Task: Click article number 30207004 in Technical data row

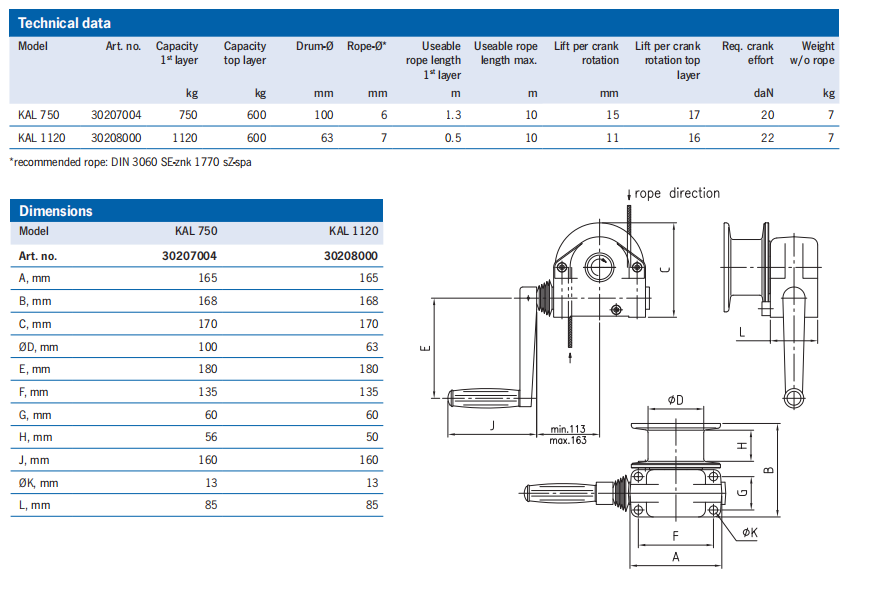Action: point(118,115)
